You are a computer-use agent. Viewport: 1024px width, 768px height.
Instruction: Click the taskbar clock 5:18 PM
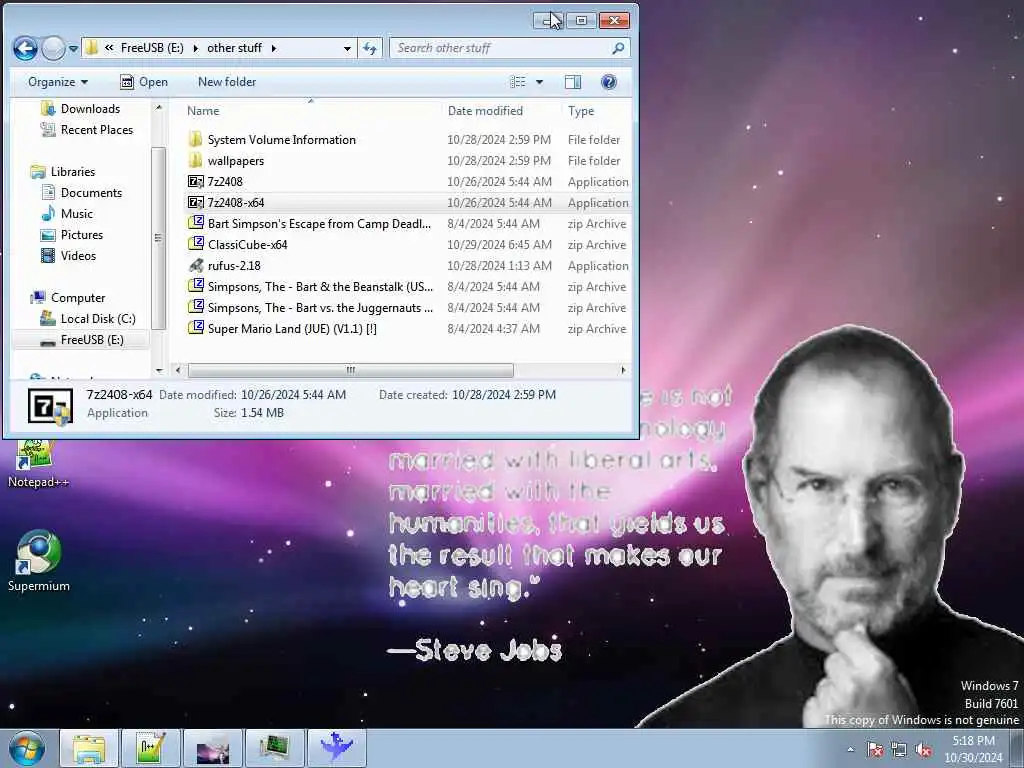tap(973, 741)
